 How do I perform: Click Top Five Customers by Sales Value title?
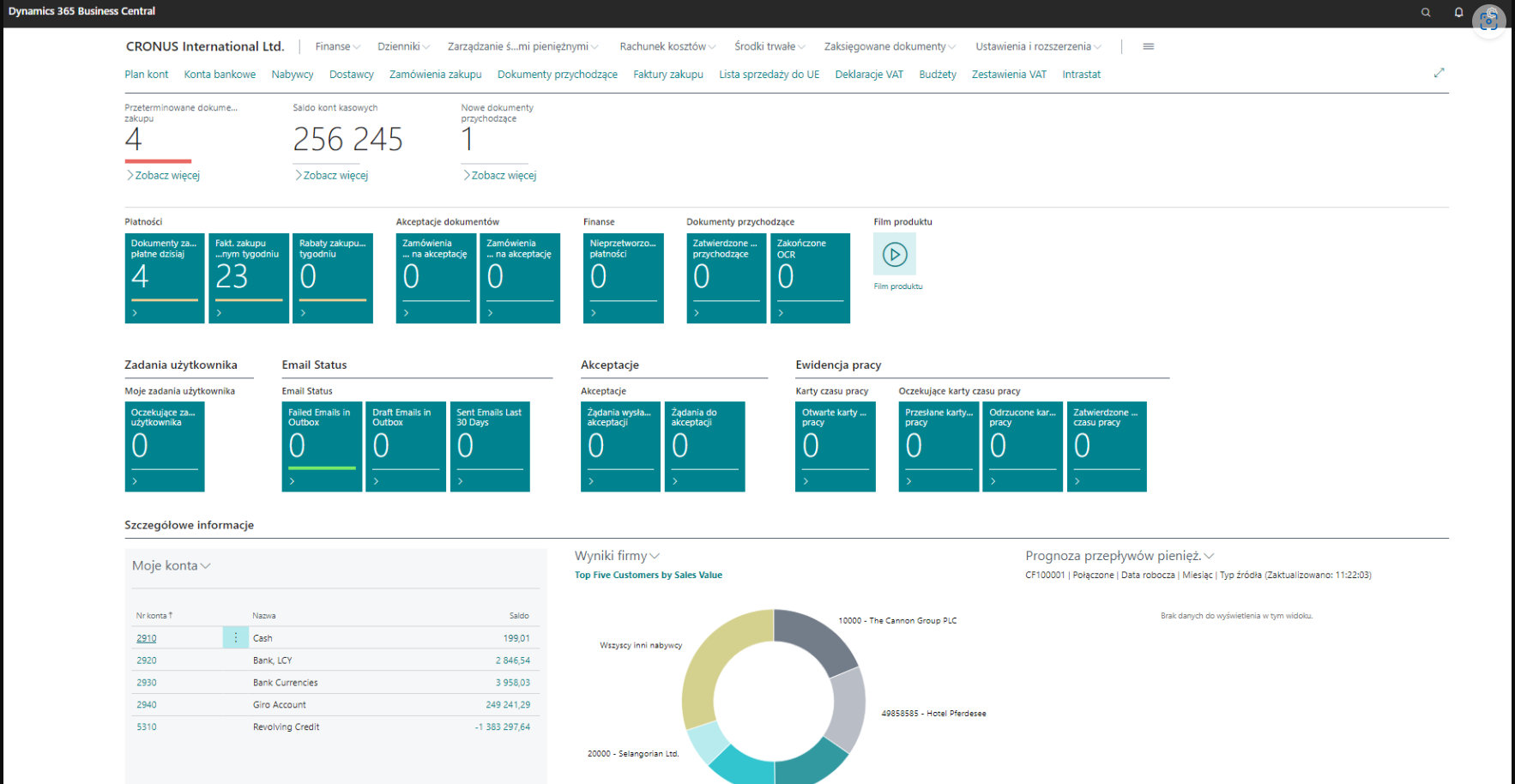(x=649, y=576)
